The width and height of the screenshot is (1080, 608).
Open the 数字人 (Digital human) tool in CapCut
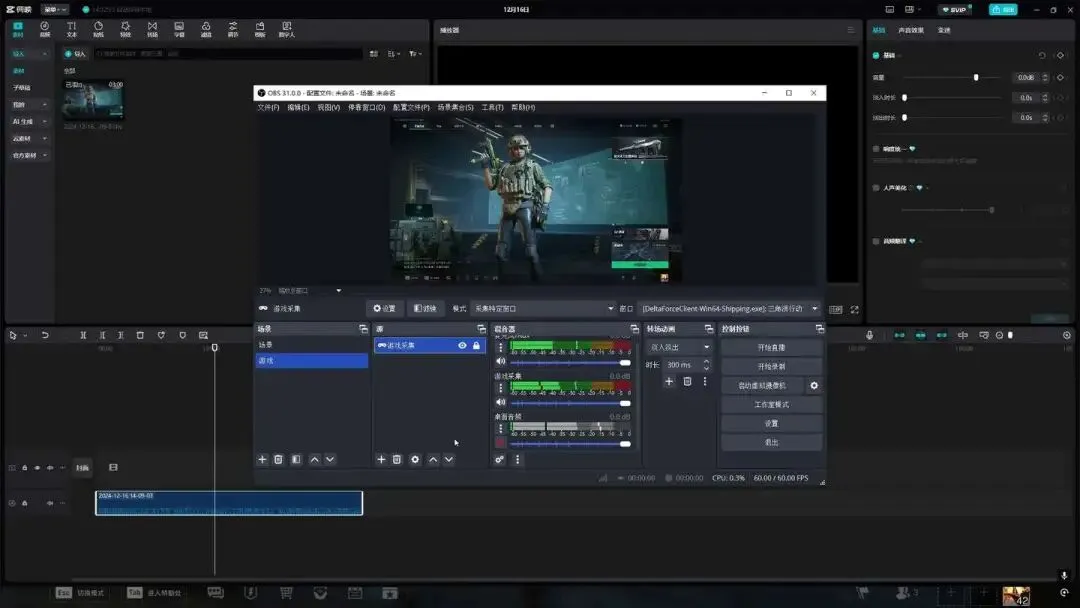(x=287, y=29)
